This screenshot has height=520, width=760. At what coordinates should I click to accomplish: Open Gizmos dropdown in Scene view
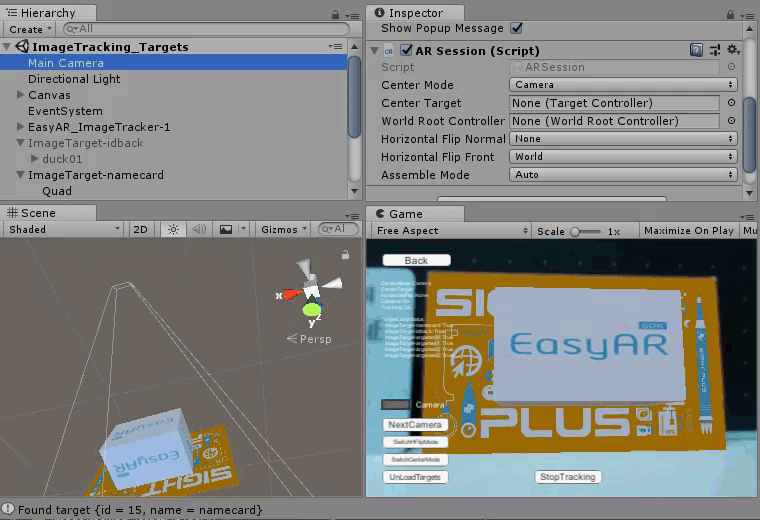pos(284,230)
